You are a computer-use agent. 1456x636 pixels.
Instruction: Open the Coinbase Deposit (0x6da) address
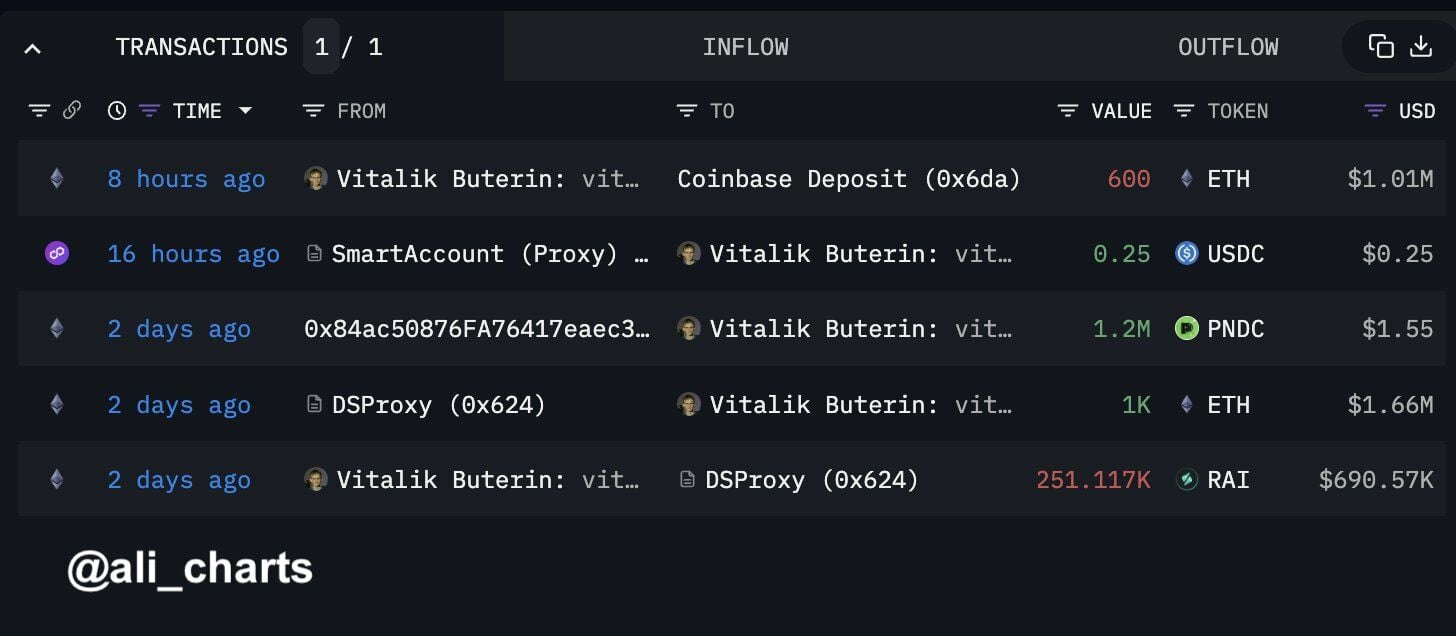(849, 179)
